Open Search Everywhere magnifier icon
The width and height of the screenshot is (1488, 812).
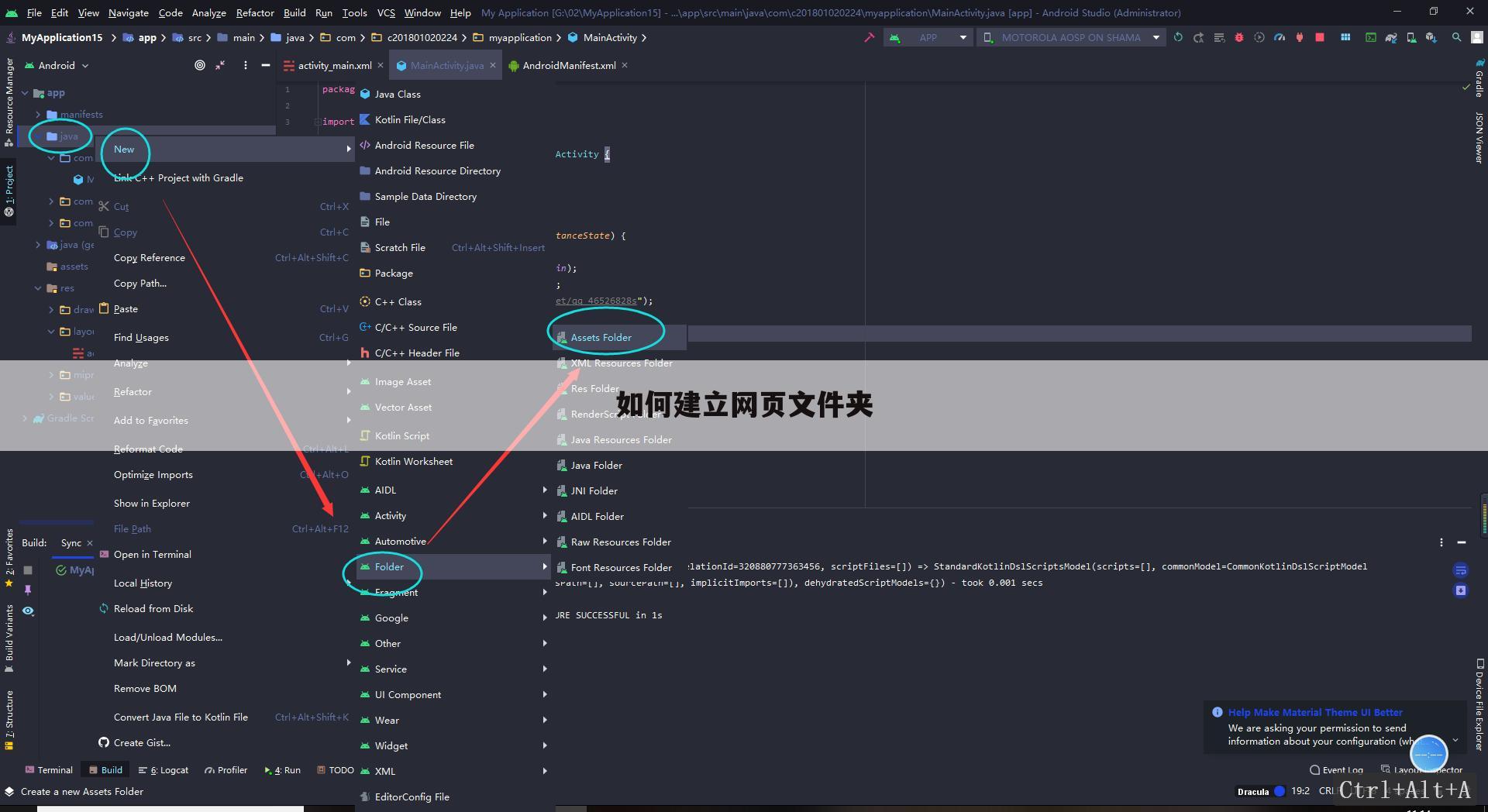1457,37
